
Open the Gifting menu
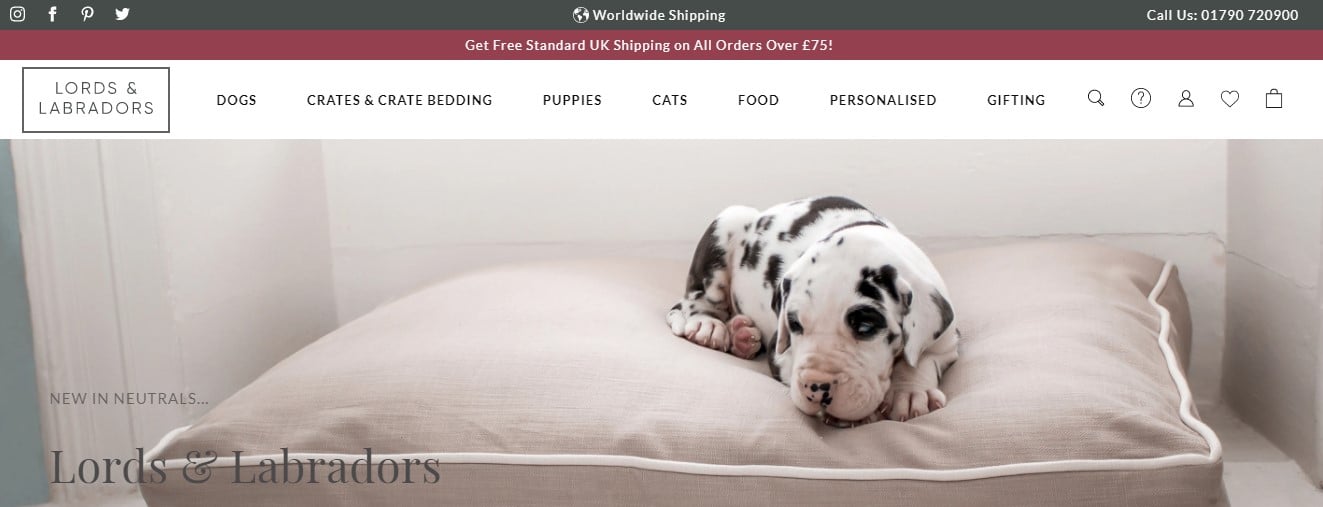(x=1016, y=100)
